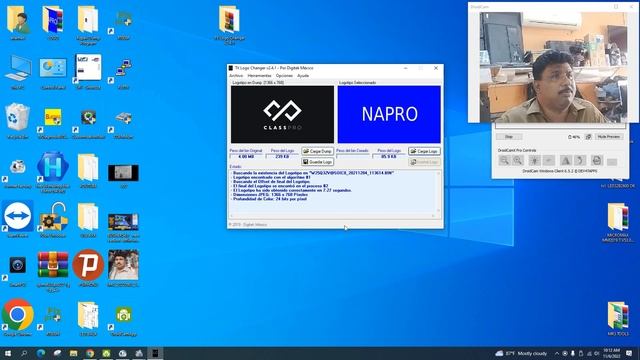Open File Explorer from the taskbar
The image size is (640, 360).
click(x=73, y=353)
